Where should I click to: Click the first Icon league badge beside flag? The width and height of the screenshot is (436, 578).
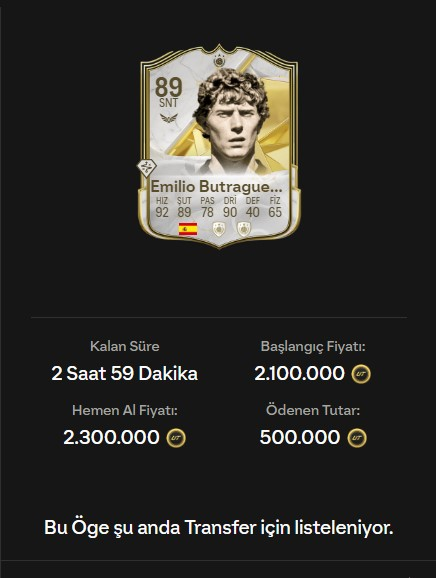click(x=219, y=229)
